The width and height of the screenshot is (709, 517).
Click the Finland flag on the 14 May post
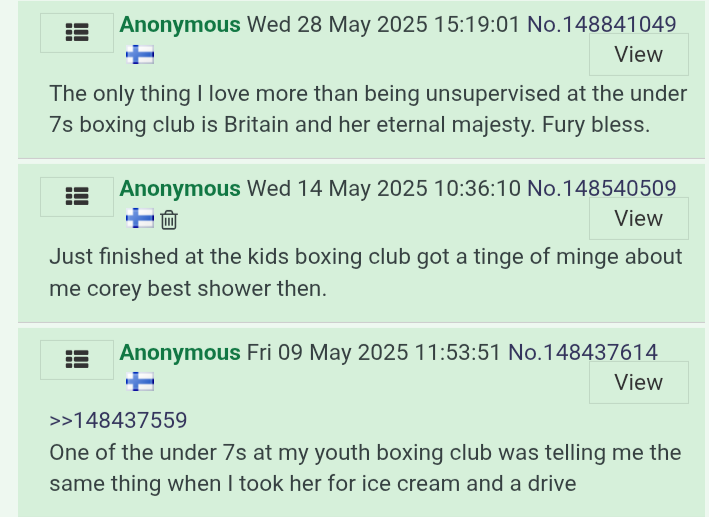point(140,219)
